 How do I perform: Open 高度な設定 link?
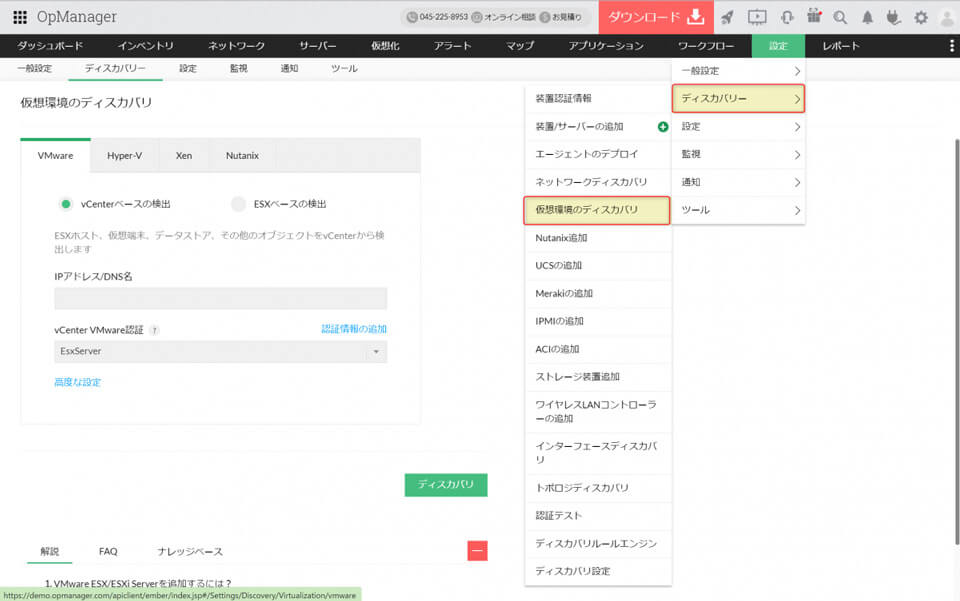tap(77, 382)
